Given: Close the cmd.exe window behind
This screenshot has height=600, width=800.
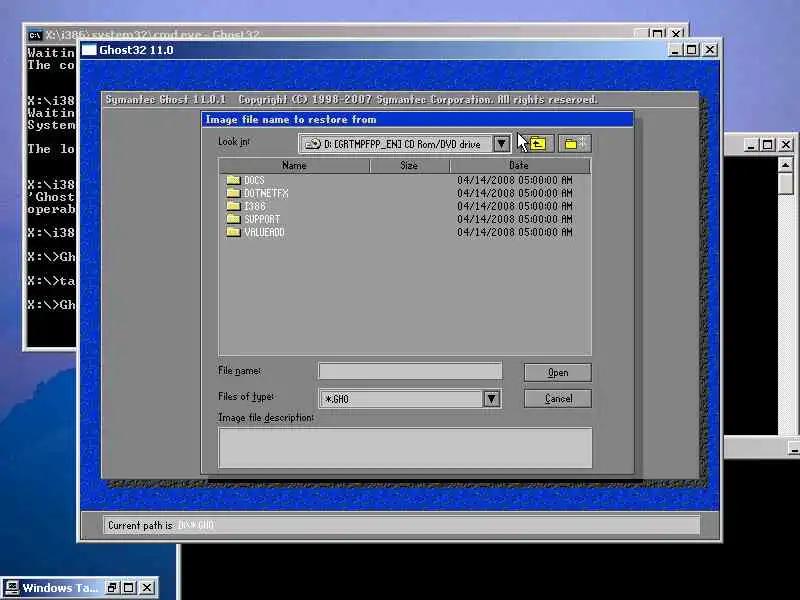Looking at the screenshot, I should (x=676, y=34).
